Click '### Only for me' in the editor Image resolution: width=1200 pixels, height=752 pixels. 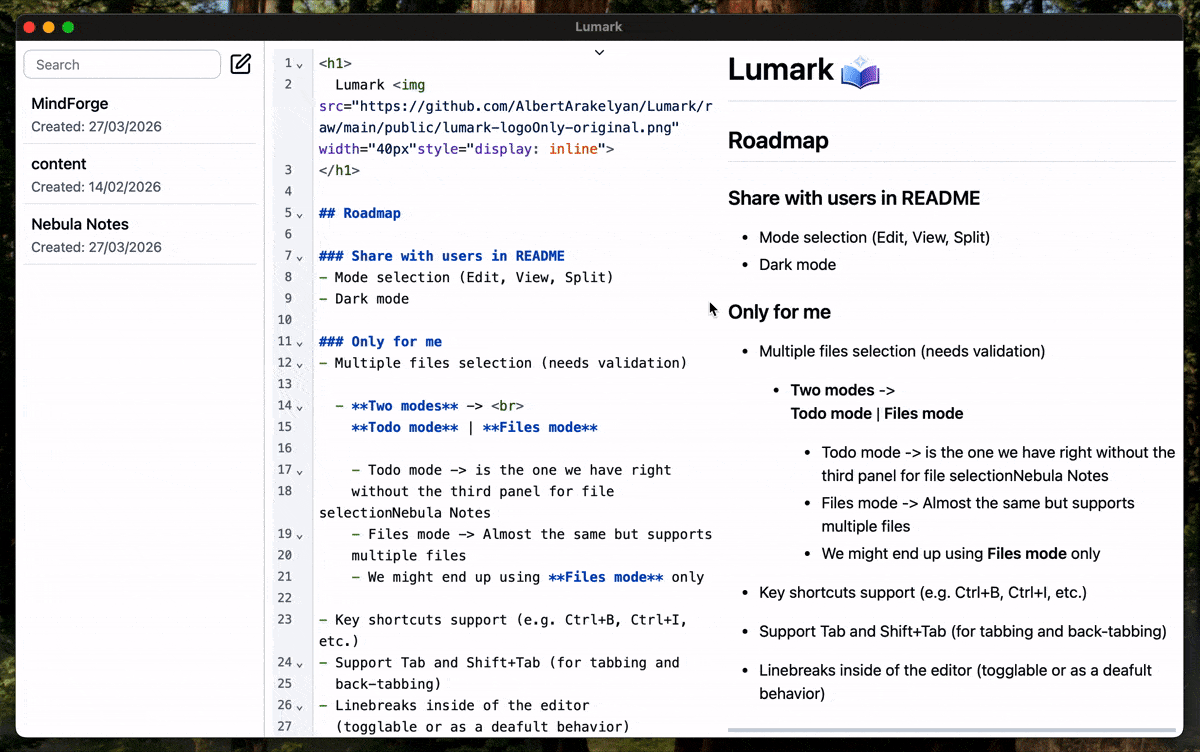point(380,341)
